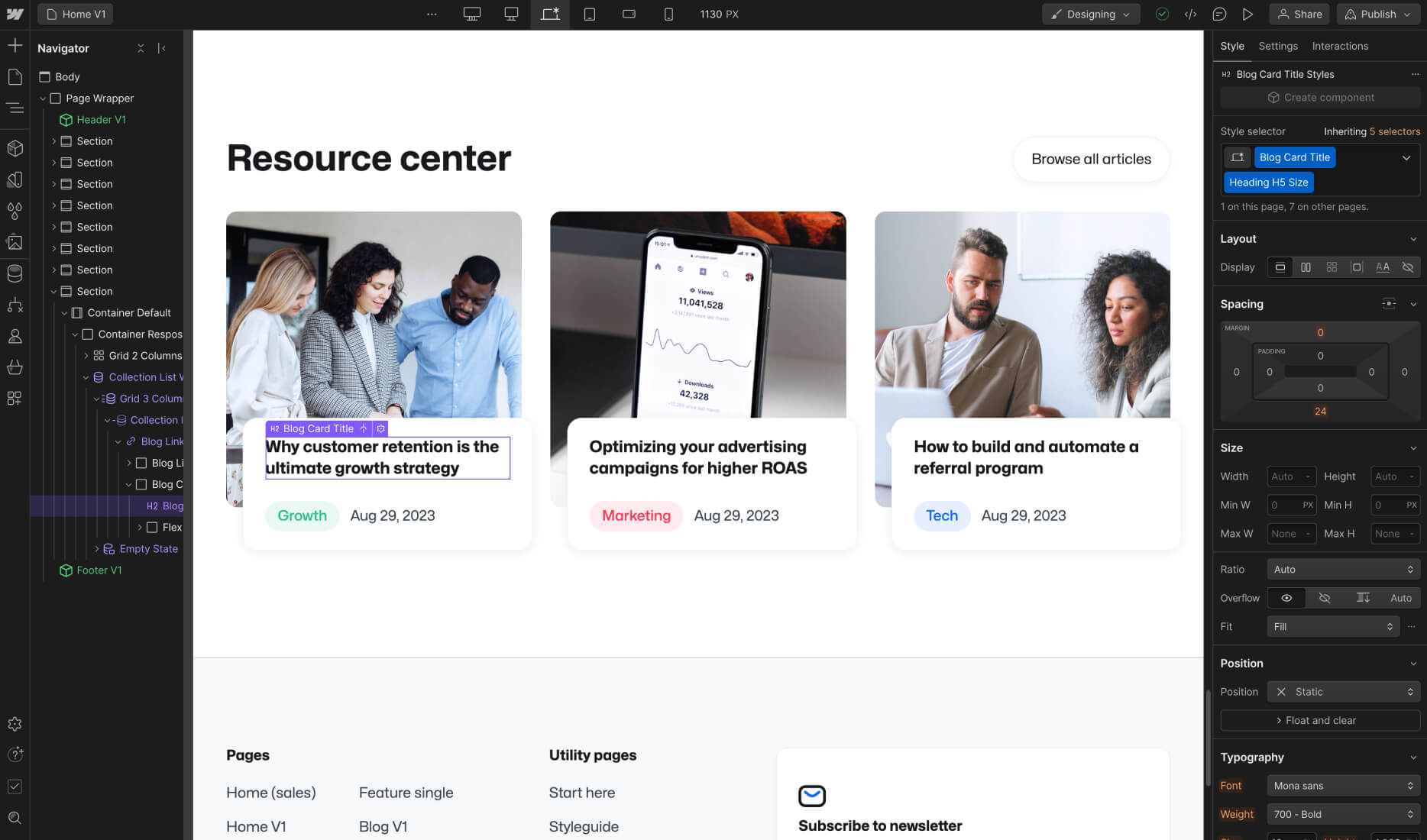Open the Components panel

(x=15, y=148)
